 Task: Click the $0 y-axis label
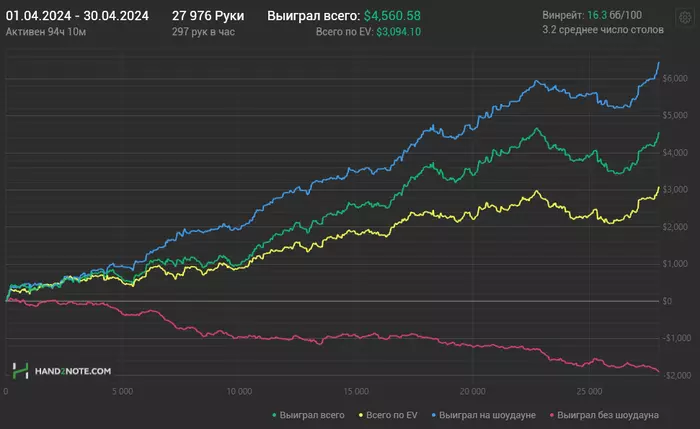667,301
